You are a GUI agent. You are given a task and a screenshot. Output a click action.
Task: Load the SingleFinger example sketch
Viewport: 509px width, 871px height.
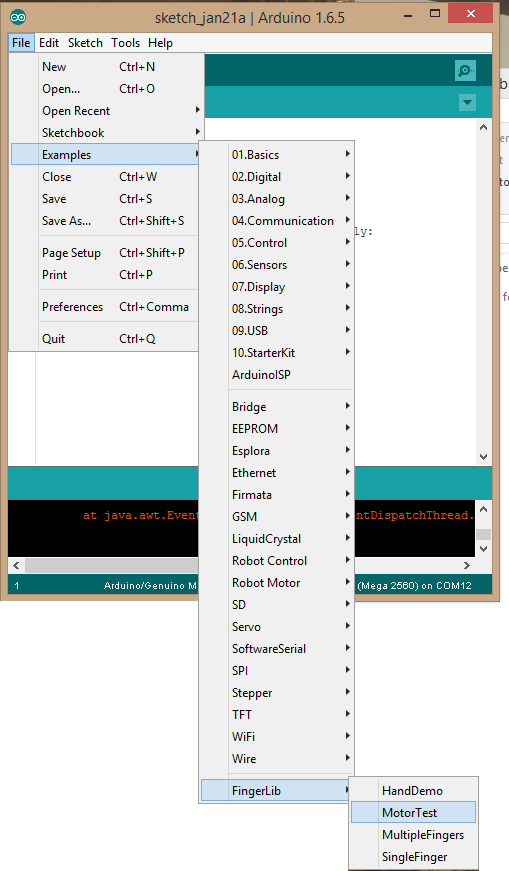click(413, 857)
